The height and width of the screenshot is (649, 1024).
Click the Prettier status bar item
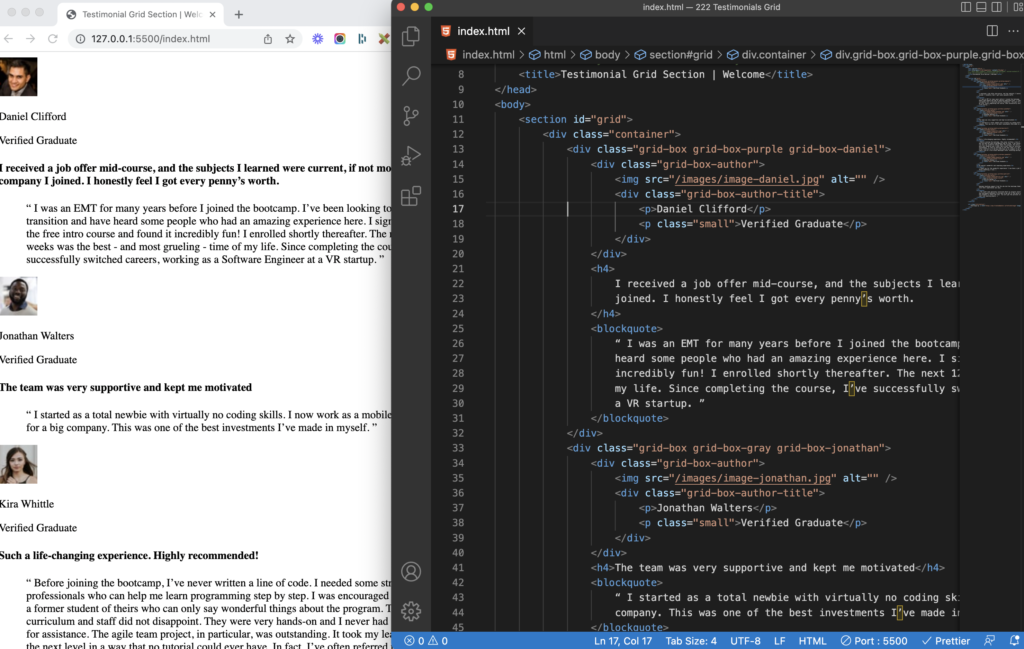point(946,641)
